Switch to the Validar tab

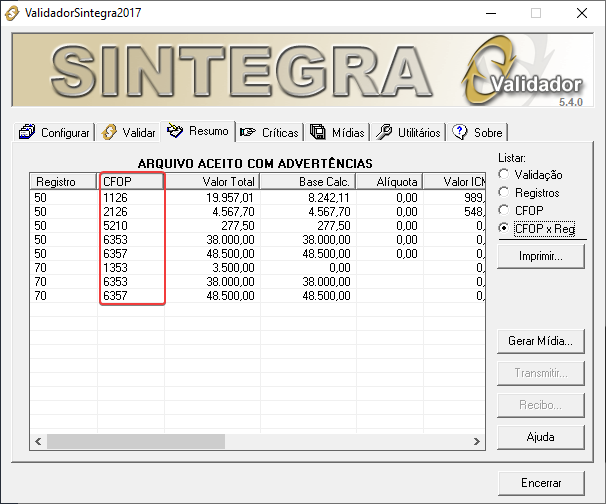coord(128,133)
